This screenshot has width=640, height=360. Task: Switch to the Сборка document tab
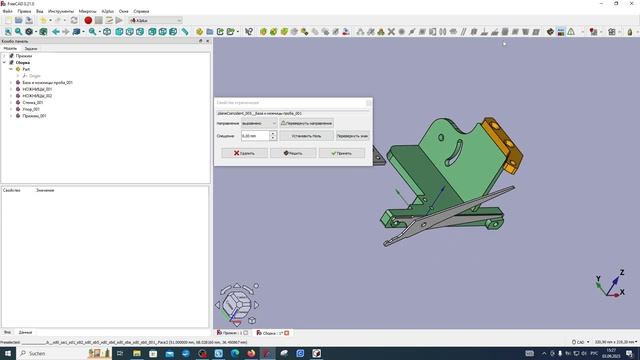pos(273,333)
